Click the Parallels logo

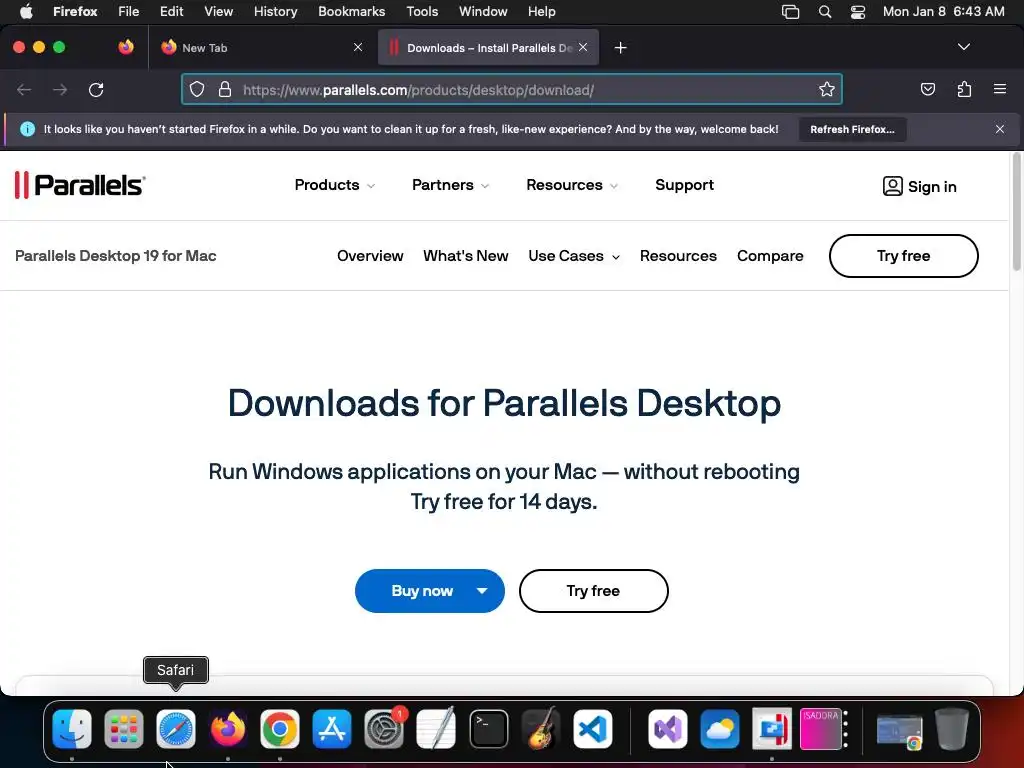point(80,185)
